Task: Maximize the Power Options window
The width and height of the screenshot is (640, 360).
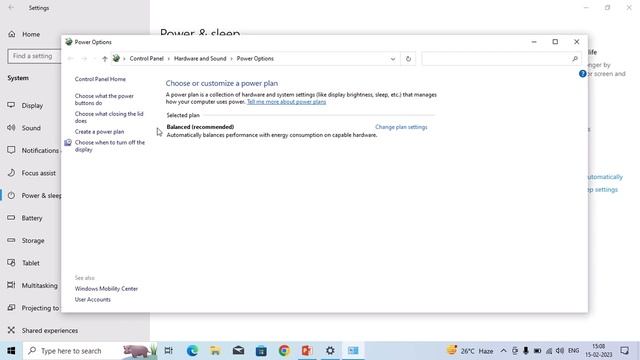Action: coord(555,42)
